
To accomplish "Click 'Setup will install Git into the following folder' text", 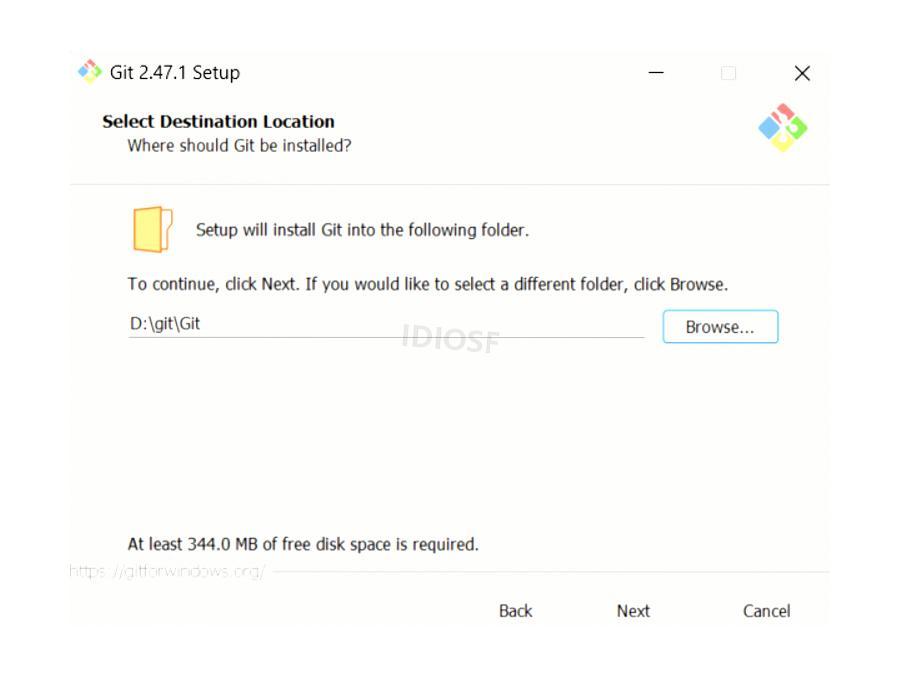I will tap(362, 230).
